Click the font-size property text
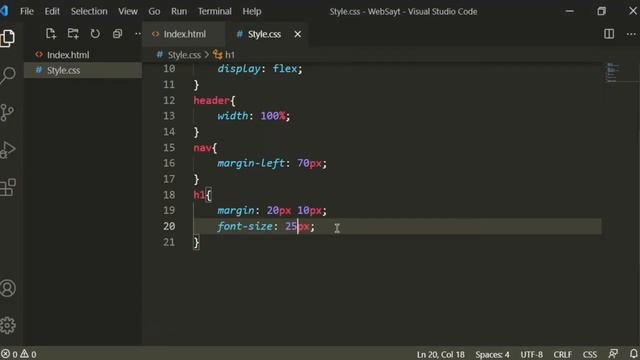Screen dimensions: 640x360 [x=244, y=226]
